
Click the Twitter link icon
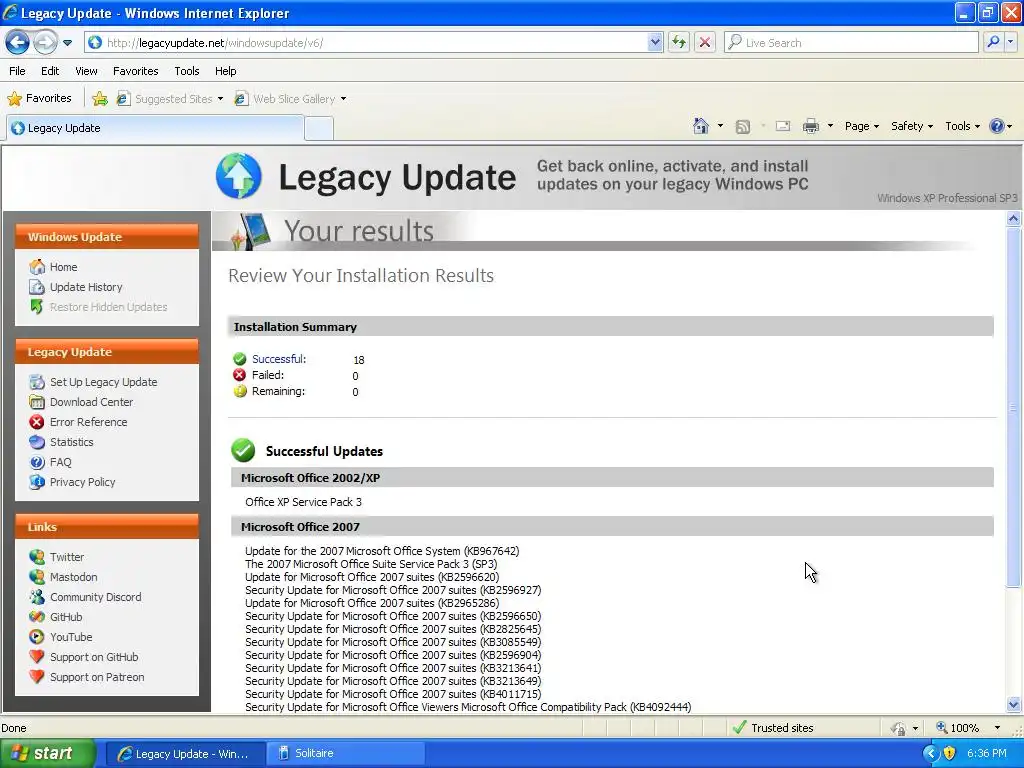(x=37, y=557)
